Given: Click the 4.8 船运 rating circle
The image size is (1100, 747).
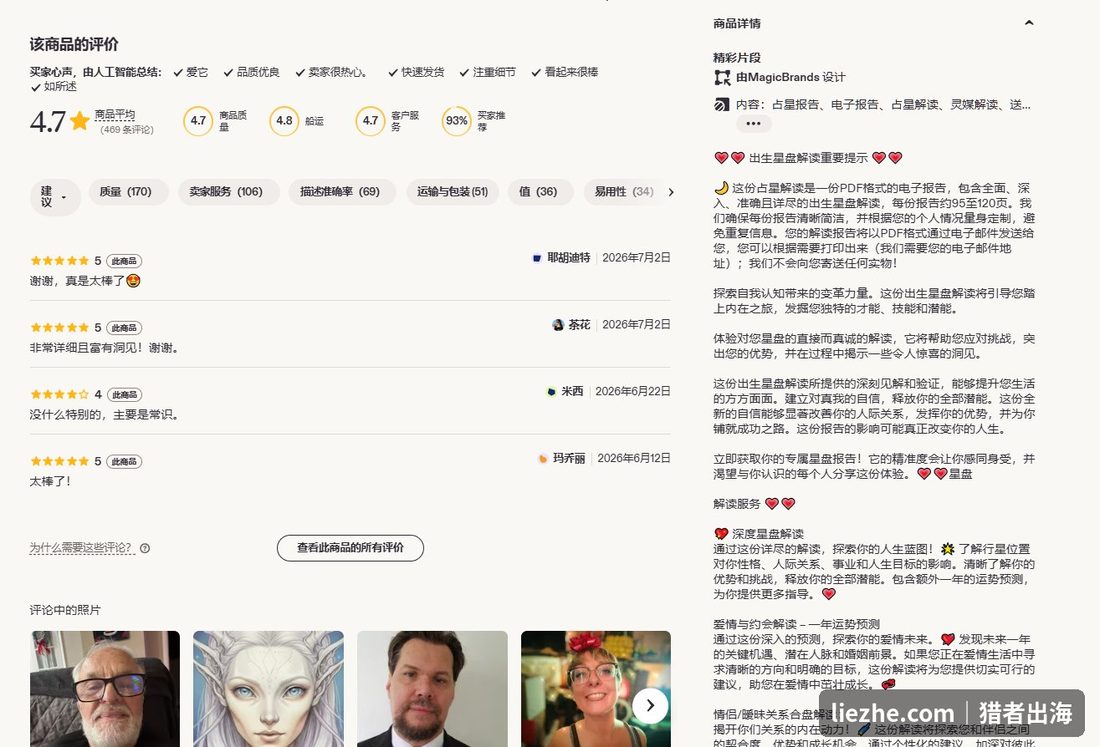Looking at the screenshot, I should [x=284, y=121].
